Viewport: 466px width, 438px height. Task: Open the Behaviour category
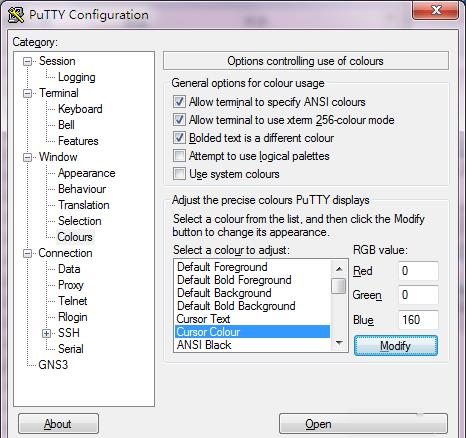(x=82, y=189)
